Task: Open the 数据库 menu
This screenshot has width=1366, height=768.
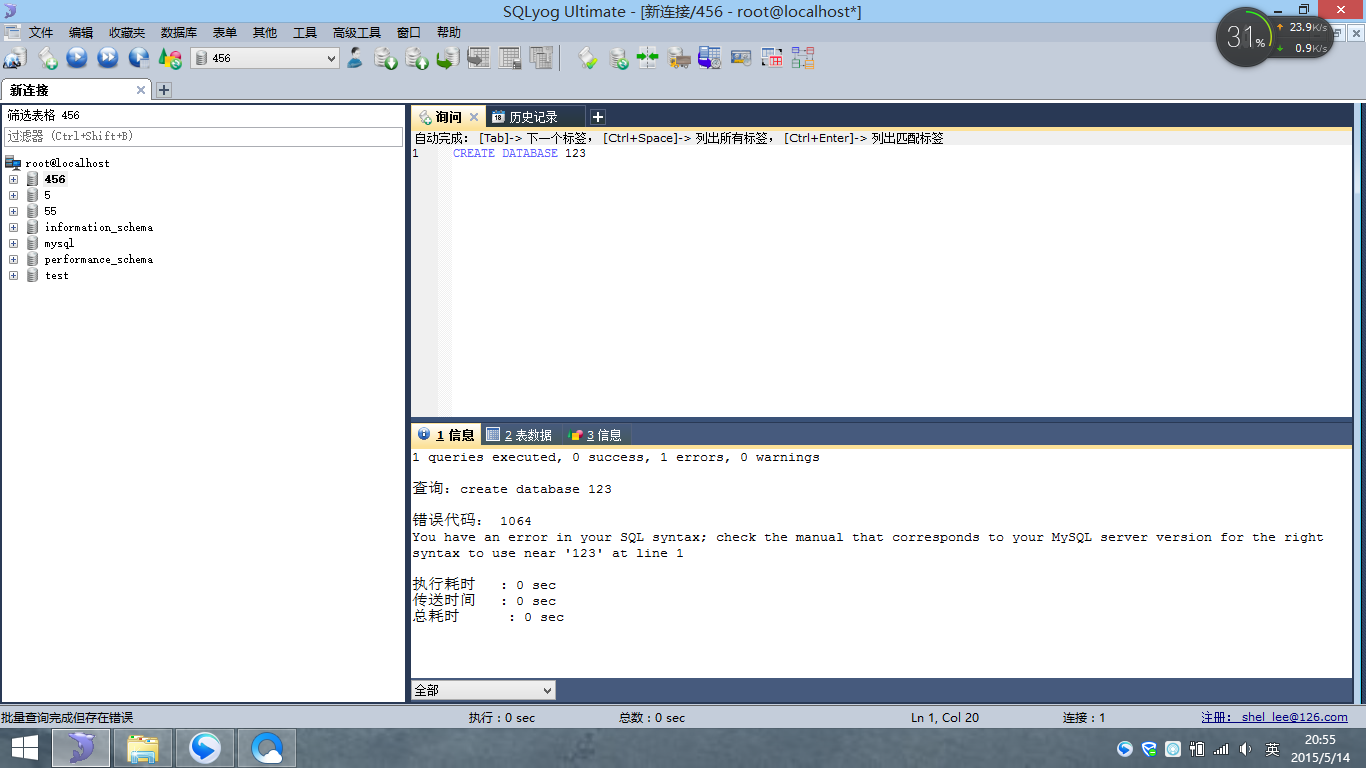Action: point(179,33)
